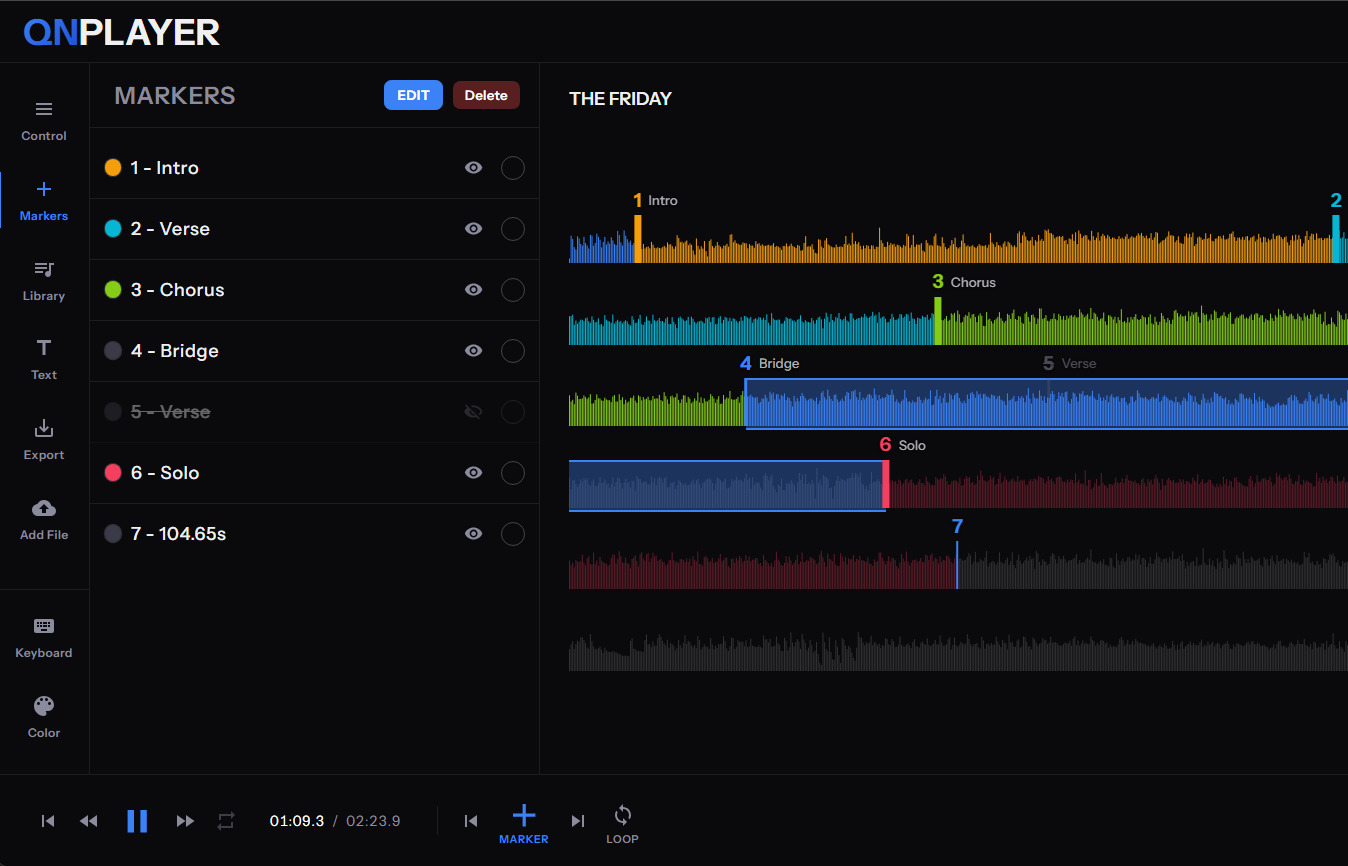Image resolution: width=1348 pixels, height=866 pixels.
Task: Select the circle checkbox for 2 - Verse
Action: coord(513,229)
